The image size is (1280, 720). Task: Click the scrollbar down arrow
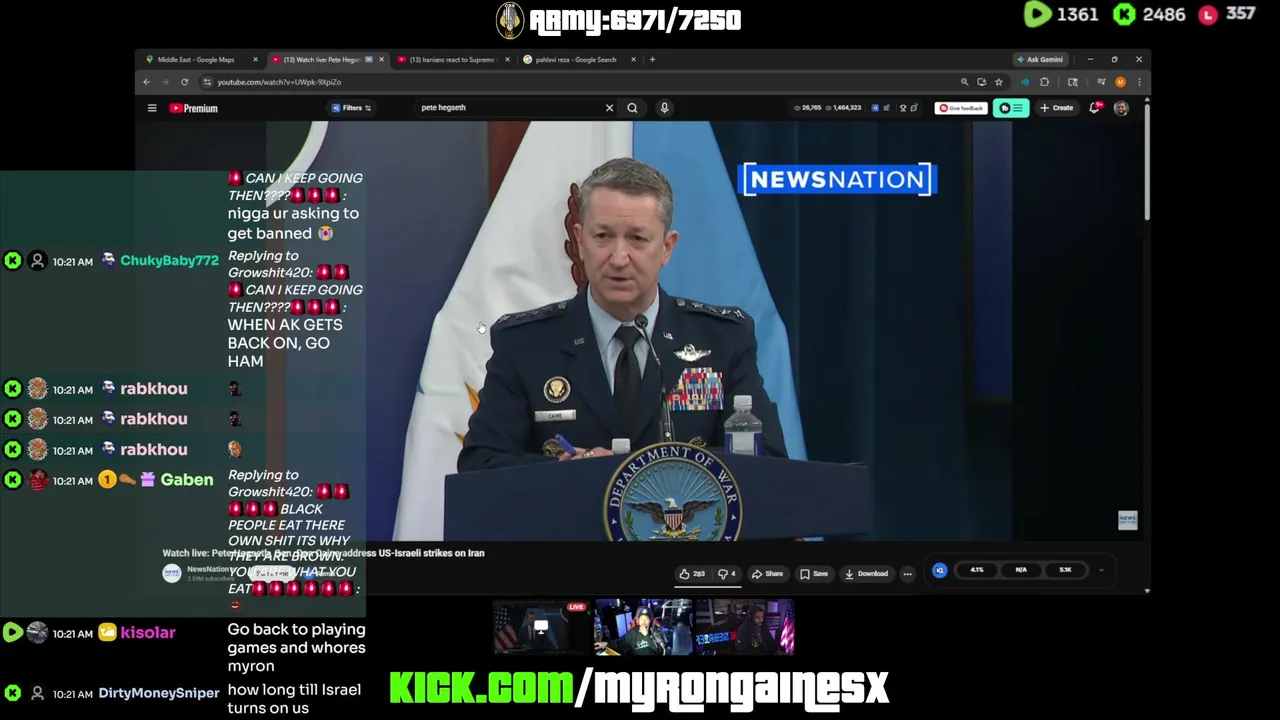coord(1147,591)
